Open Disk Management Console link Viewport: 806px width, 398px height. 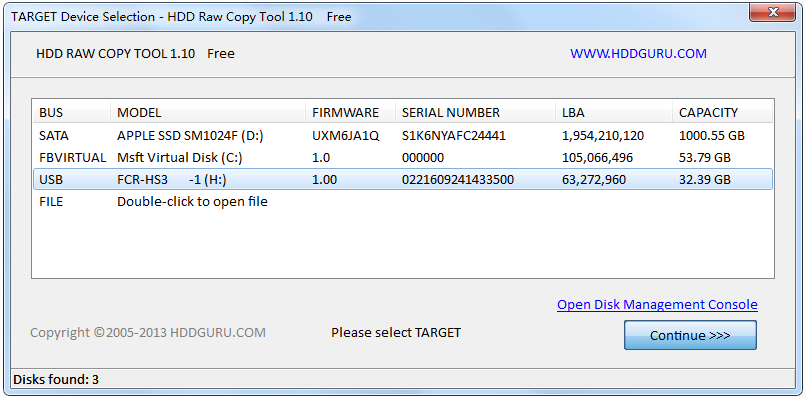point(657,304)
